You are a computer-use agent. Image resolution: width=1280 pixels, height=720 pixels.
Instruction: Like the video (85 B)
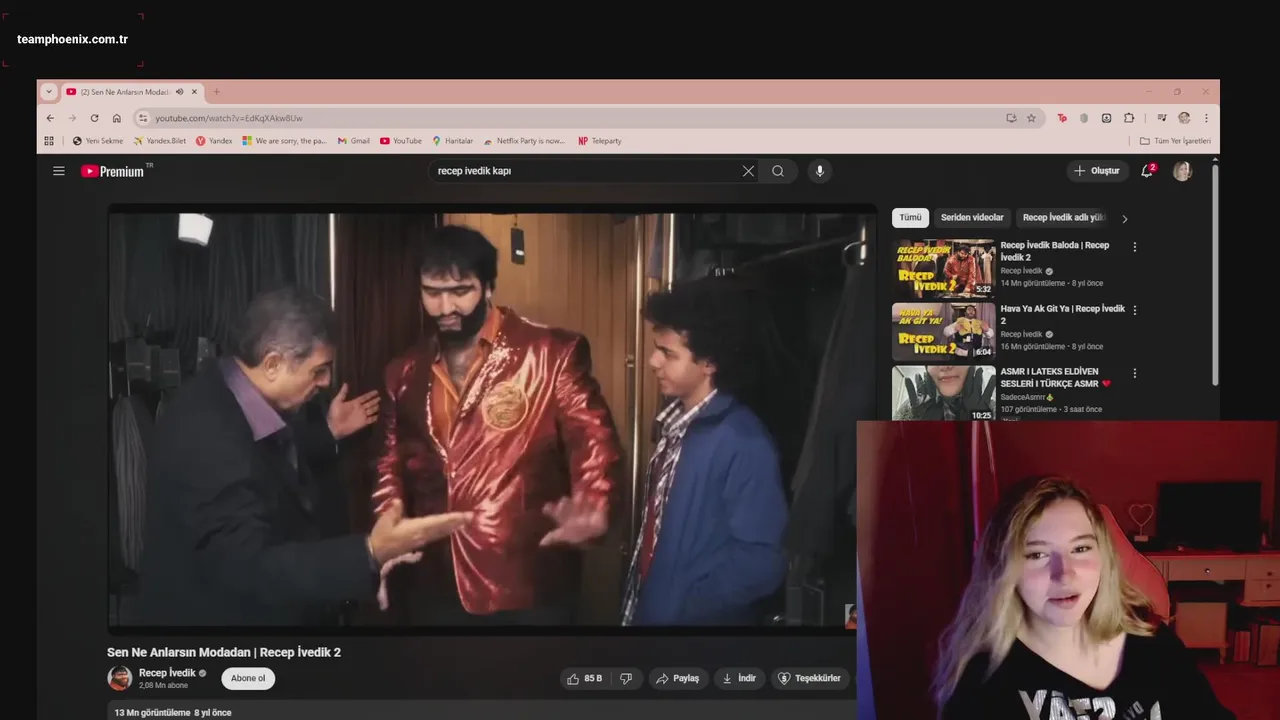pos(584,679)
